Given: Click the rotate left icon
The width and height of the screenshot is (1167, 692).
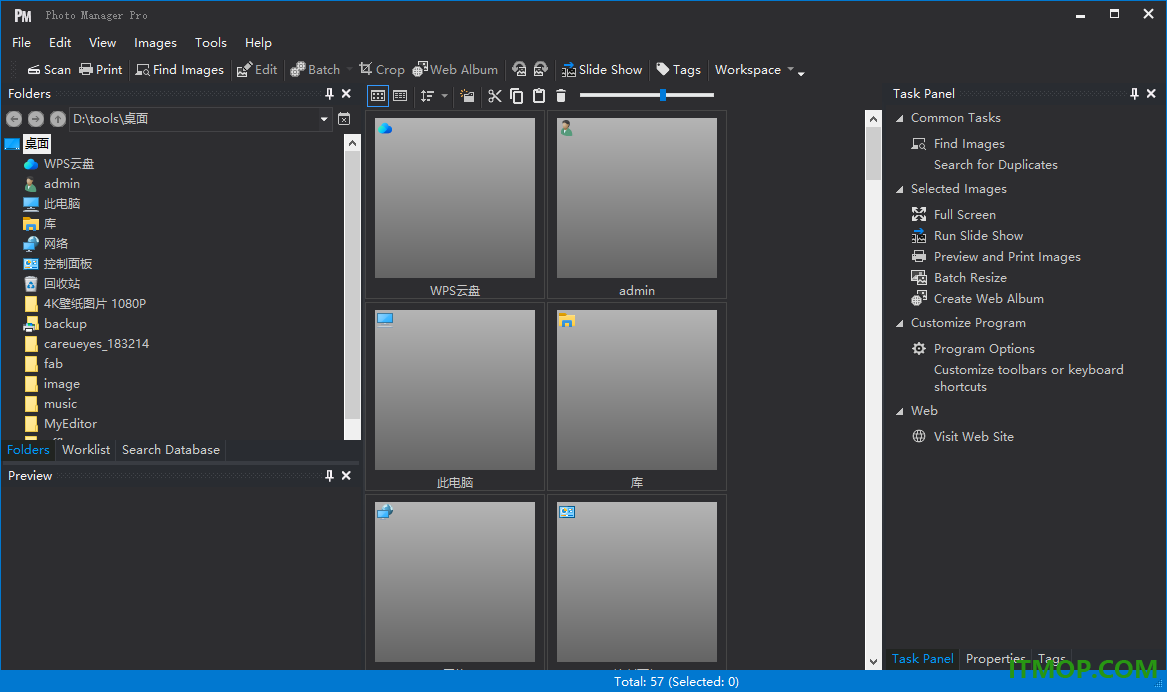Looking at the screenshot, I should 519,69.
